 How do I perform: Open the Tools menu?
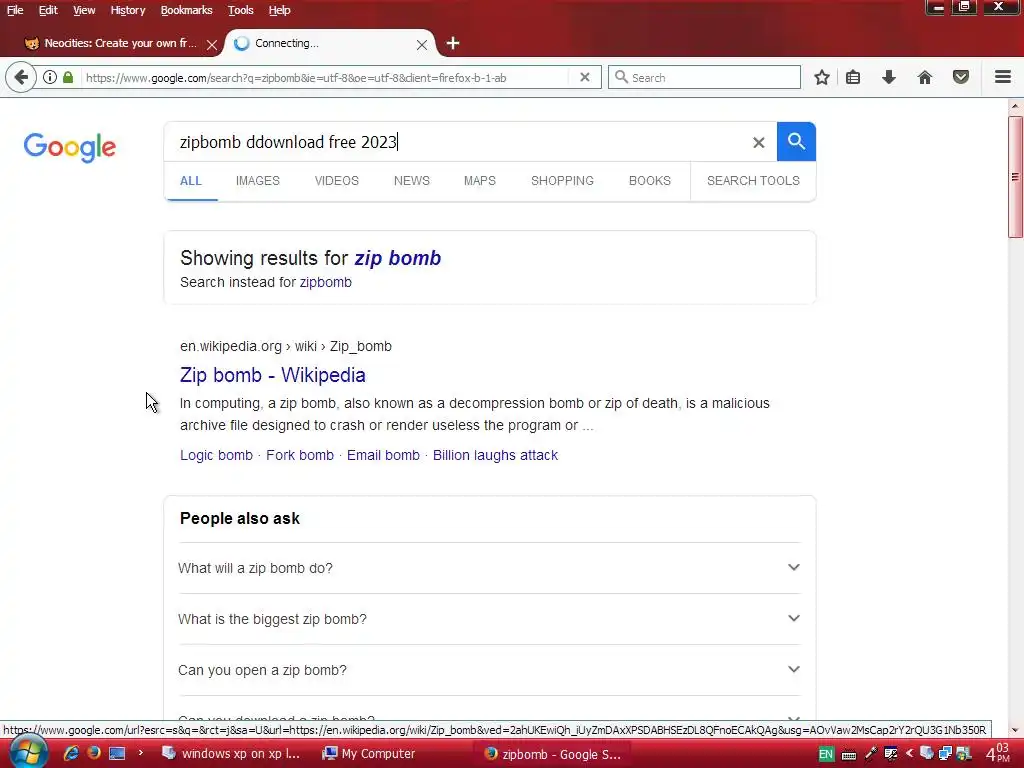(240, 10)
